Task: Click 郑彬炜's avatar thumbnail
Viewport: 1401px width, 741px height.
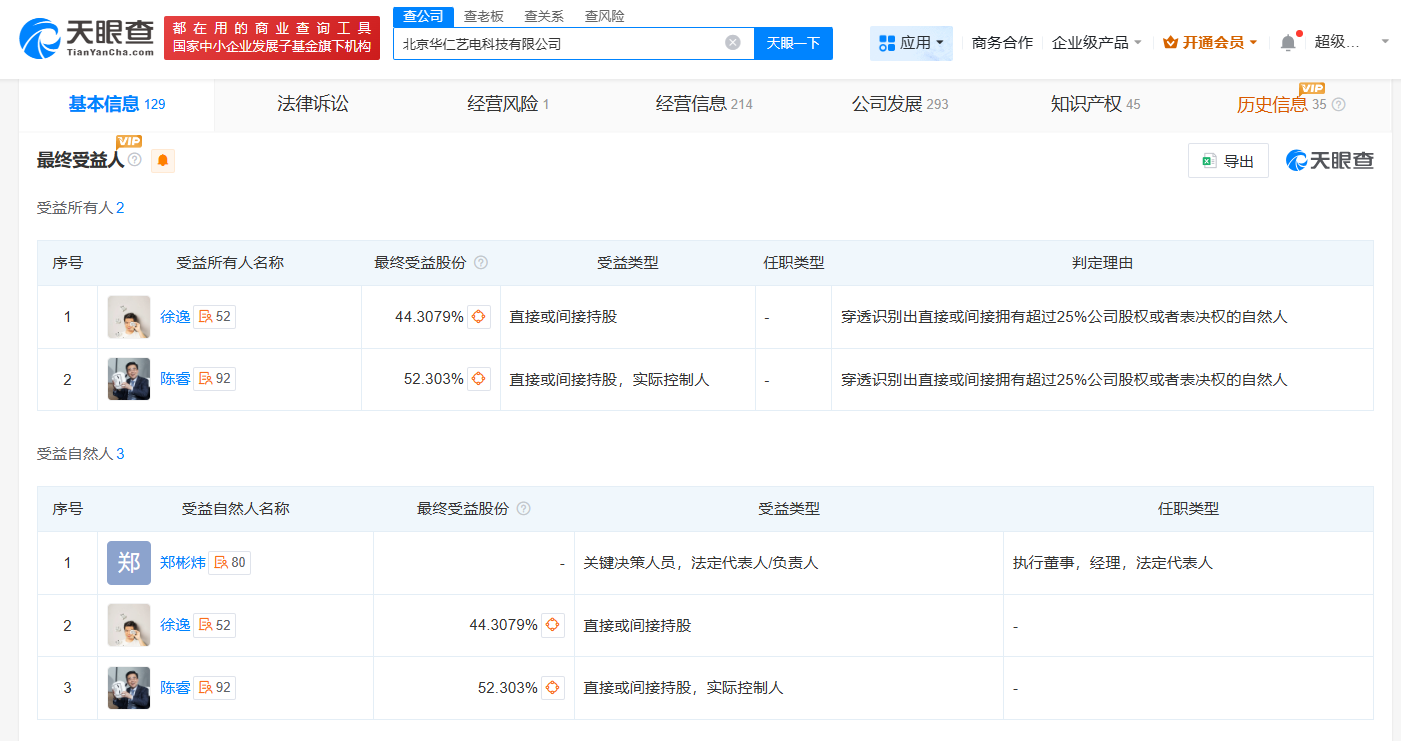Action: click(128, 562)
